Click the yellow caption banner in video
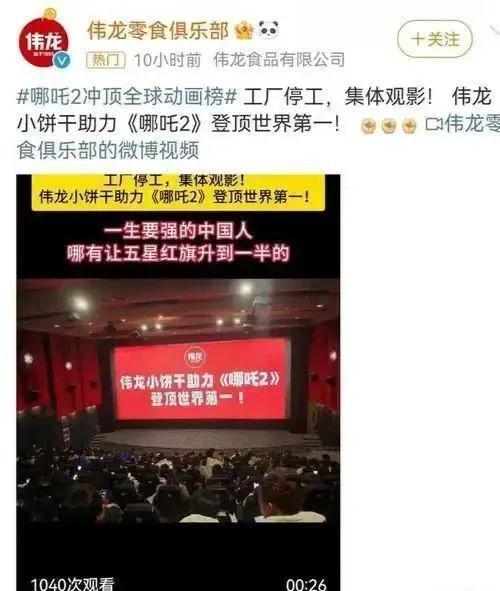Viewport: 500px width, 591px height. [x=178, y=191]
